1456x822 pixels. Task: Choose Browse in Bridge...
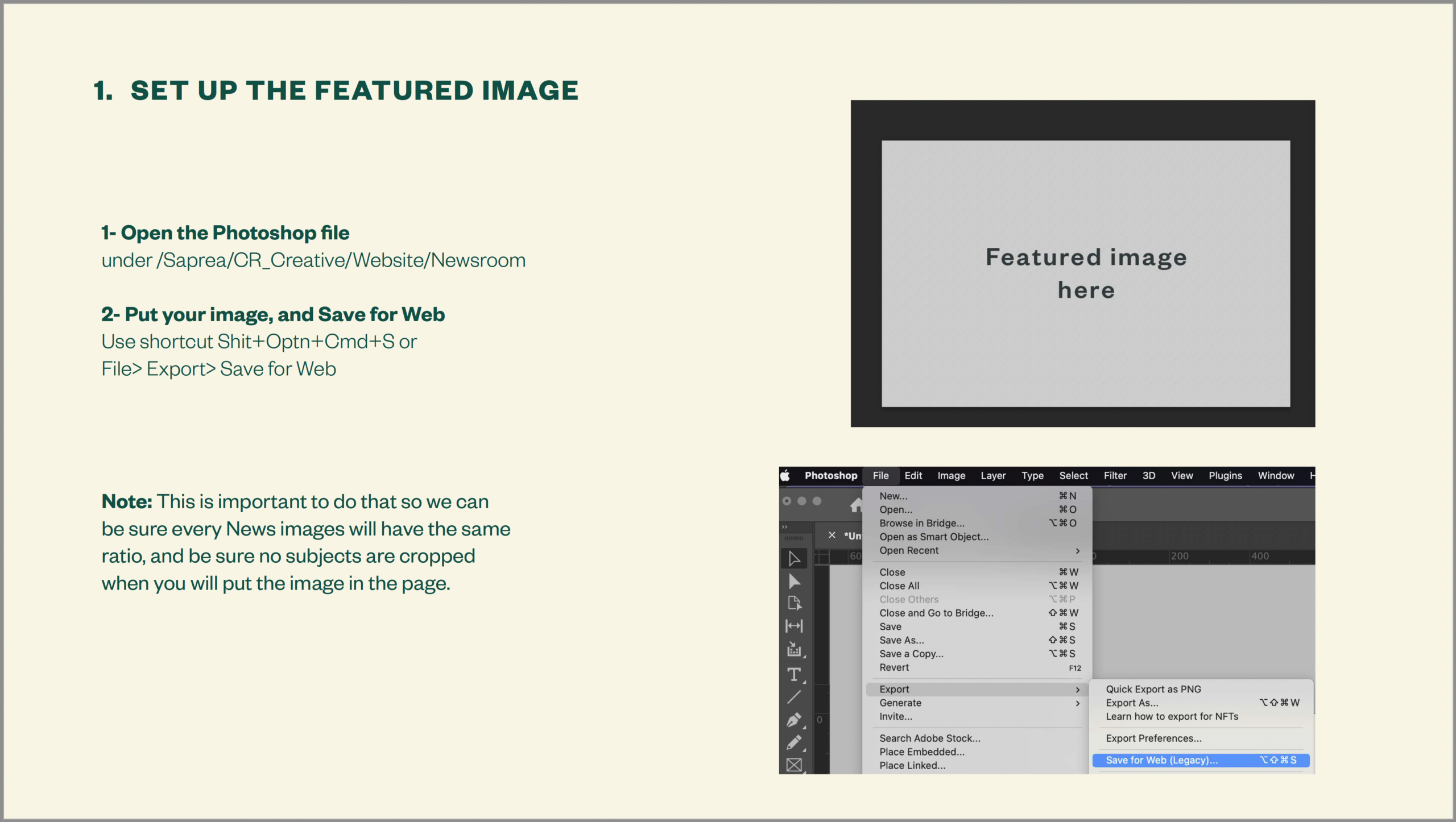(977, 523)
